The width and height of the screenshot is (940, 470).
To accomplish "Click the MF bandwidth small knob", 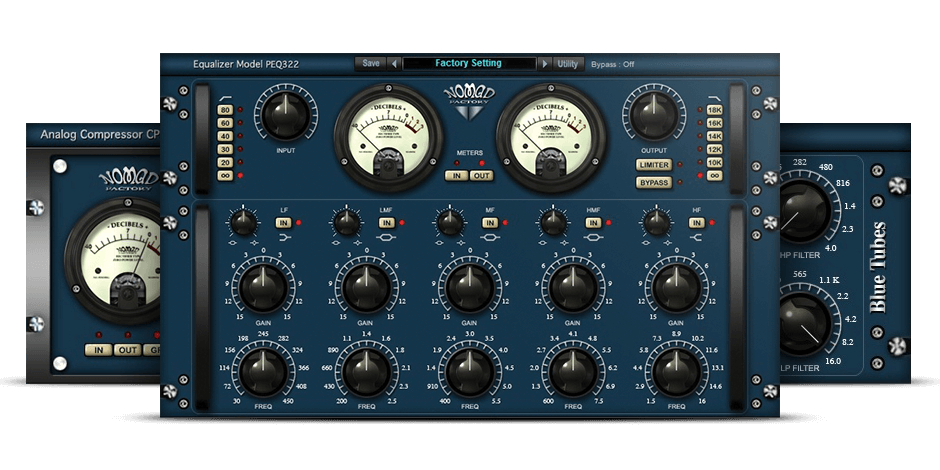I will 451,223.
